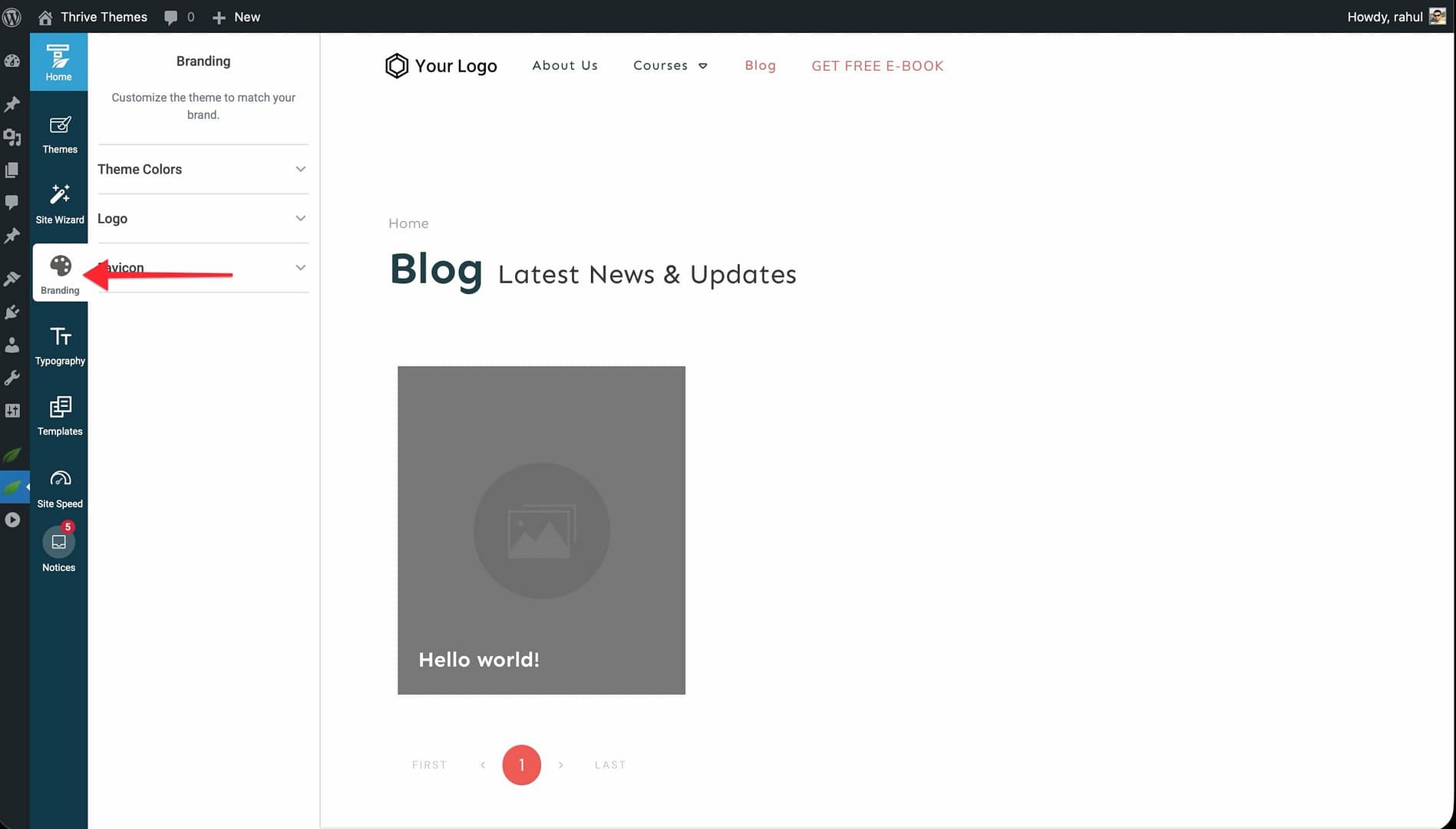Image resolution: width=1456 pixels, height=829 pixels.
Task: Open the Courses dropdown menu
Action: pyautogui.click(x=669, y=66)
